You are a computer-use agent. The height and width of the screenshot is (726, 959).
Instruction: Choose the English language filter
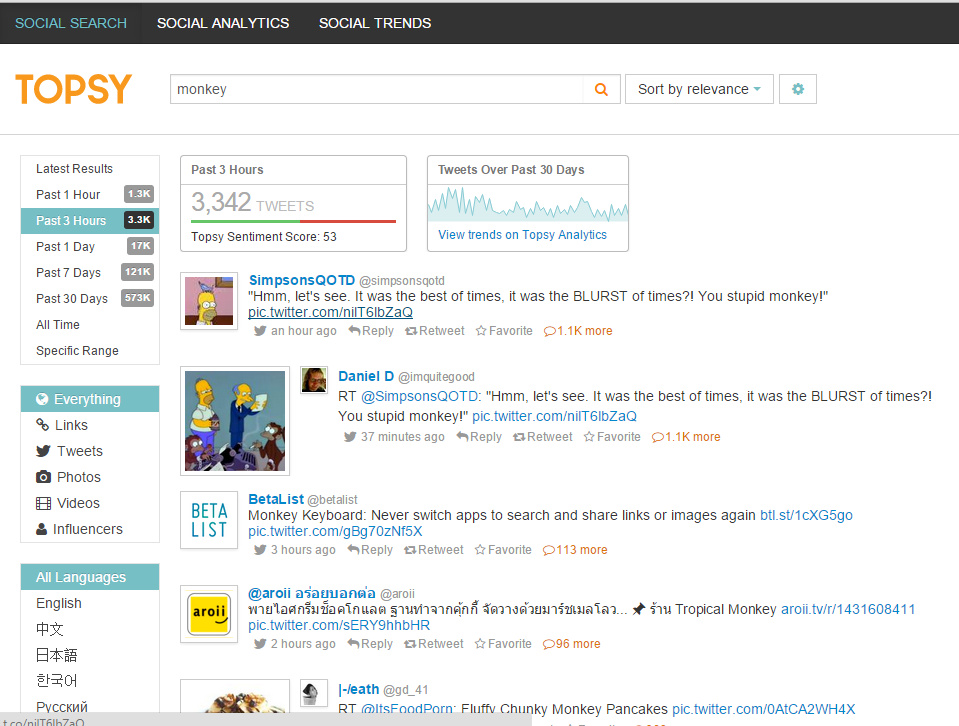[x=59, y=603]
